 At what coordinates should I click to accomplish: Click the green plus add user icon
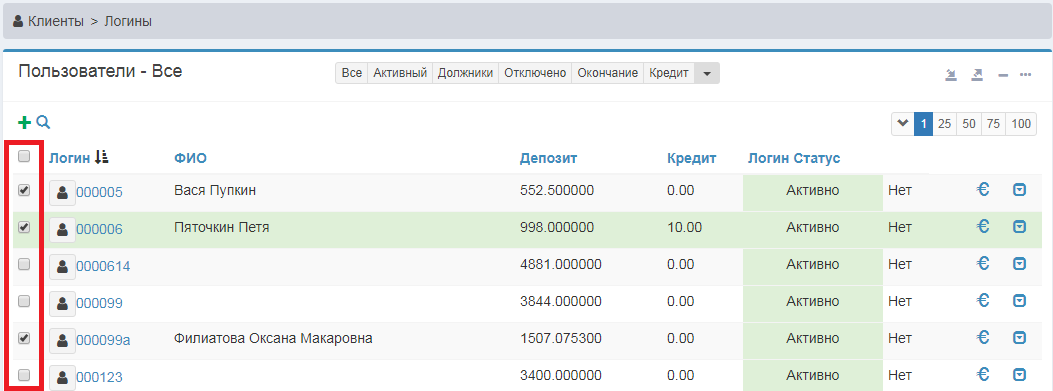(x=24, y=122)
